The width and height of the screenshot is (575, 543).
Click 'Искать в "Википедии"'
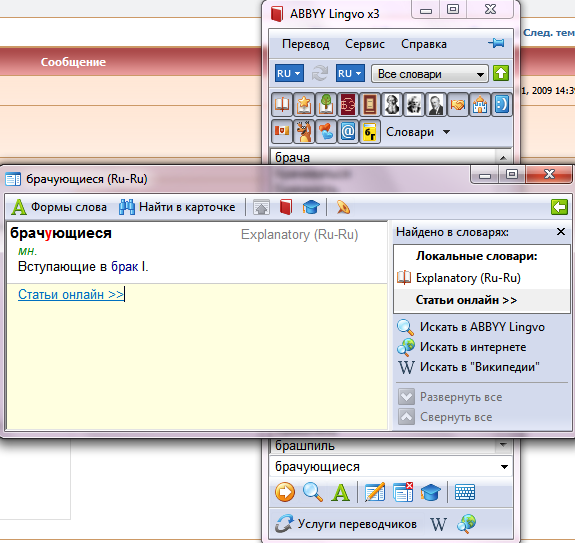click(x=468, y=367)
